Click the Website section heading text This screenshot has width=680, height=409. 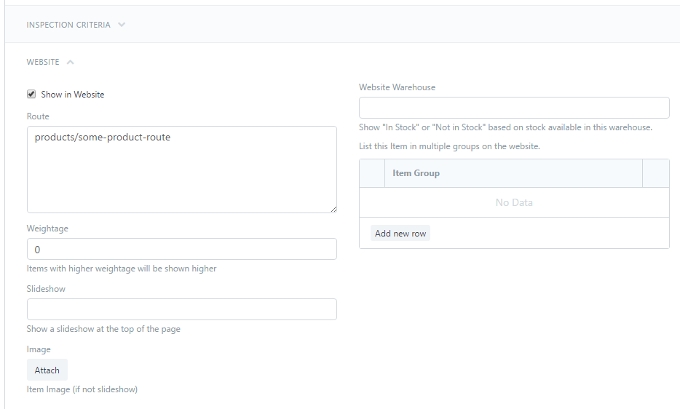click(x=43, y=62)
